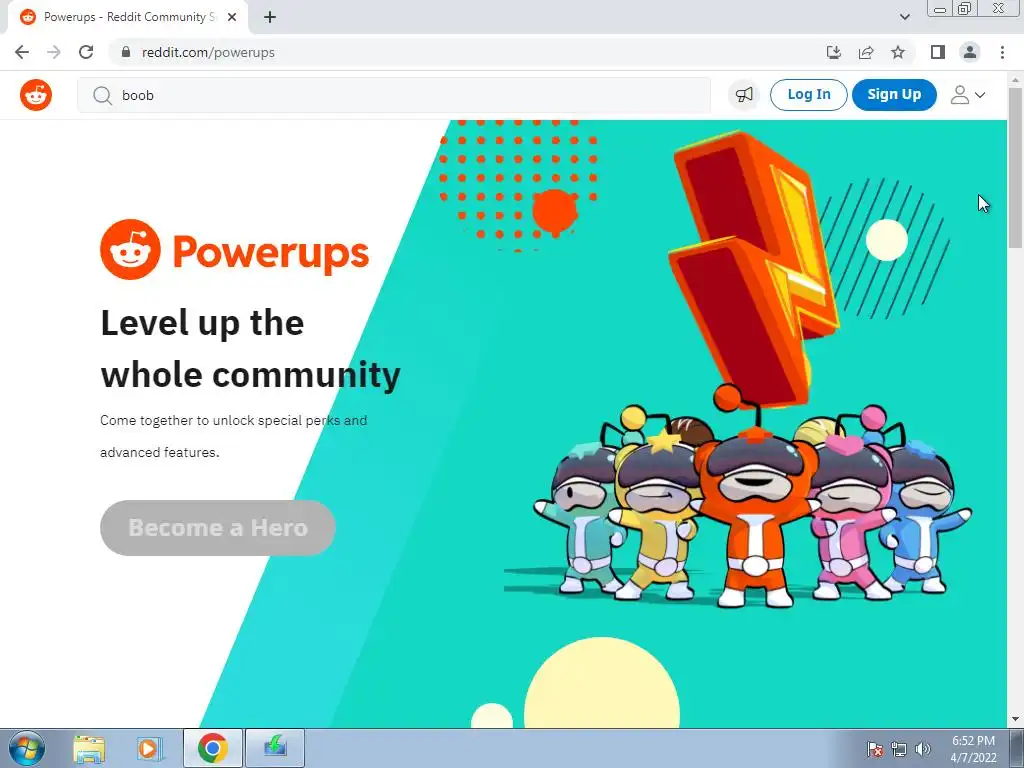
Task: Click the Show Desktop strip on the taskbar
Action: tap(1017, 748)
